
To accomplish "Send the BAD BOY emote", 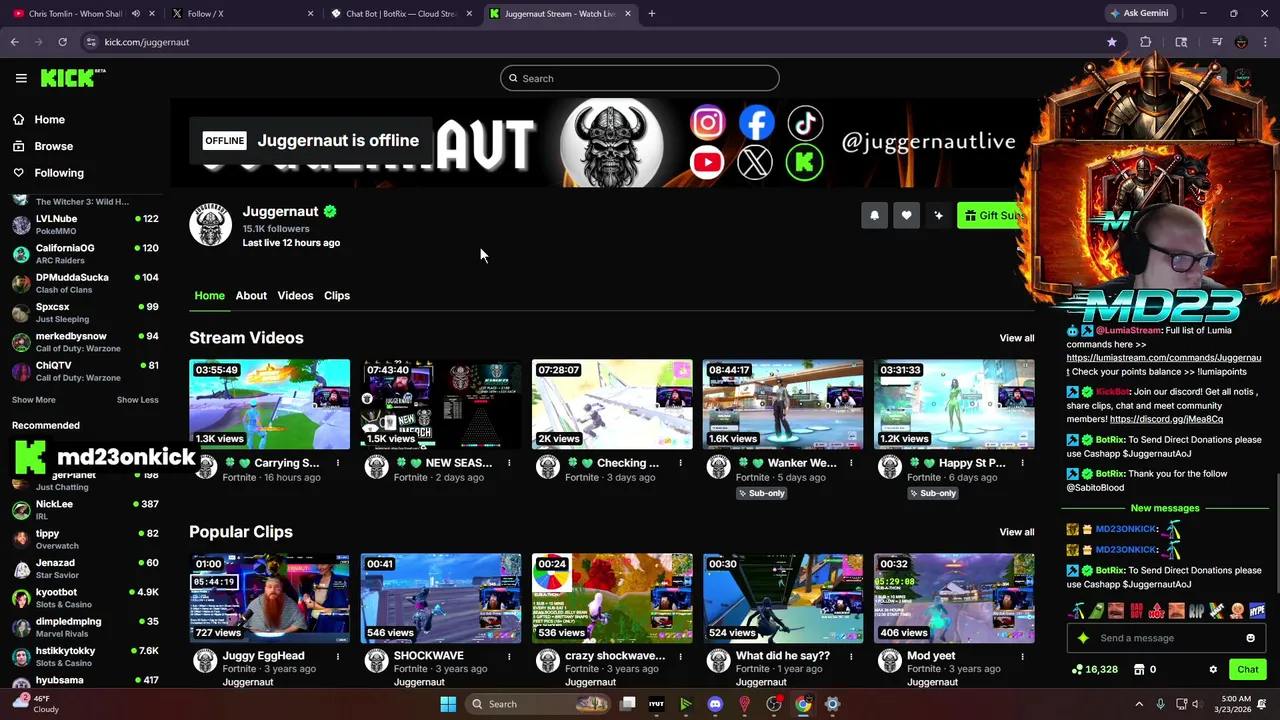I will click(x=1137, y=610).
